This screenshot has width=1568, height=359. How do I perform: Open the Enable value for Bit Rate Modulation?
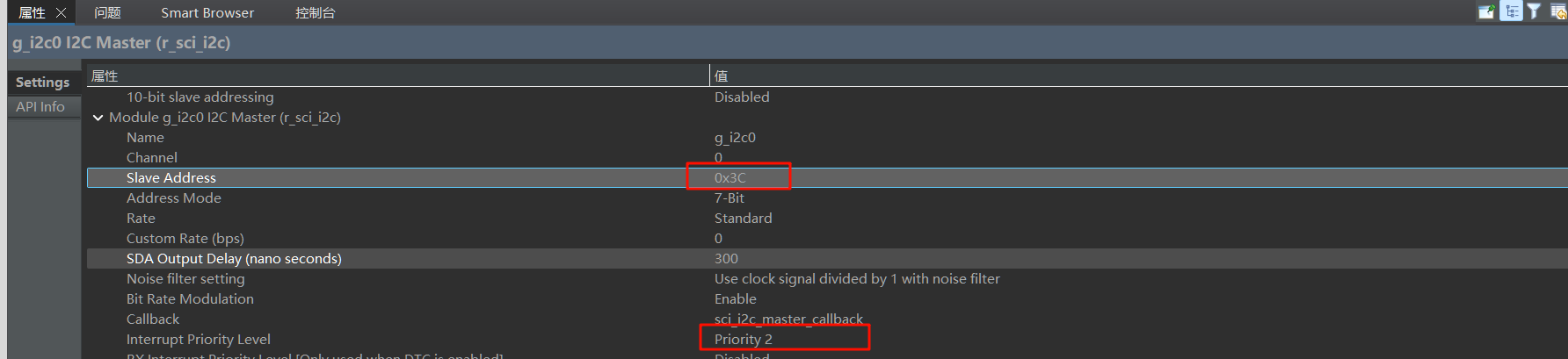point(735,298)
